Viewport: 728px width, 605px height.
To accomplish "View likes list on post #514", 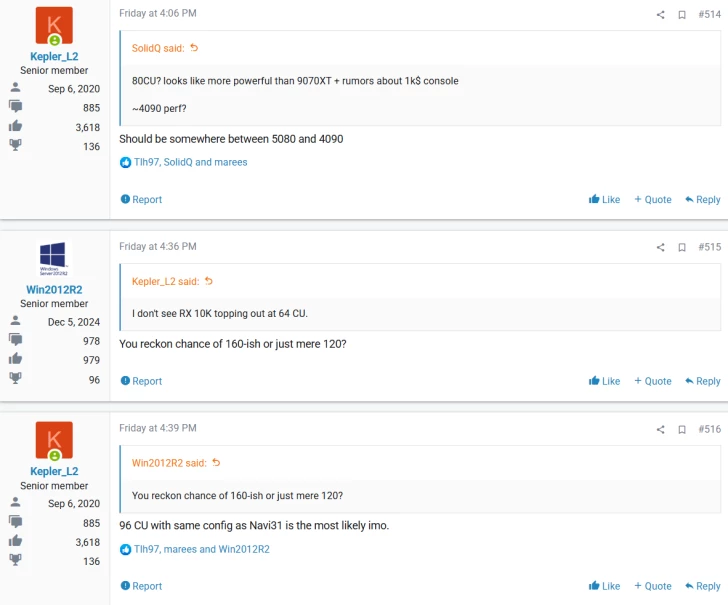I will pyautogui.click(x=190, y=162).
